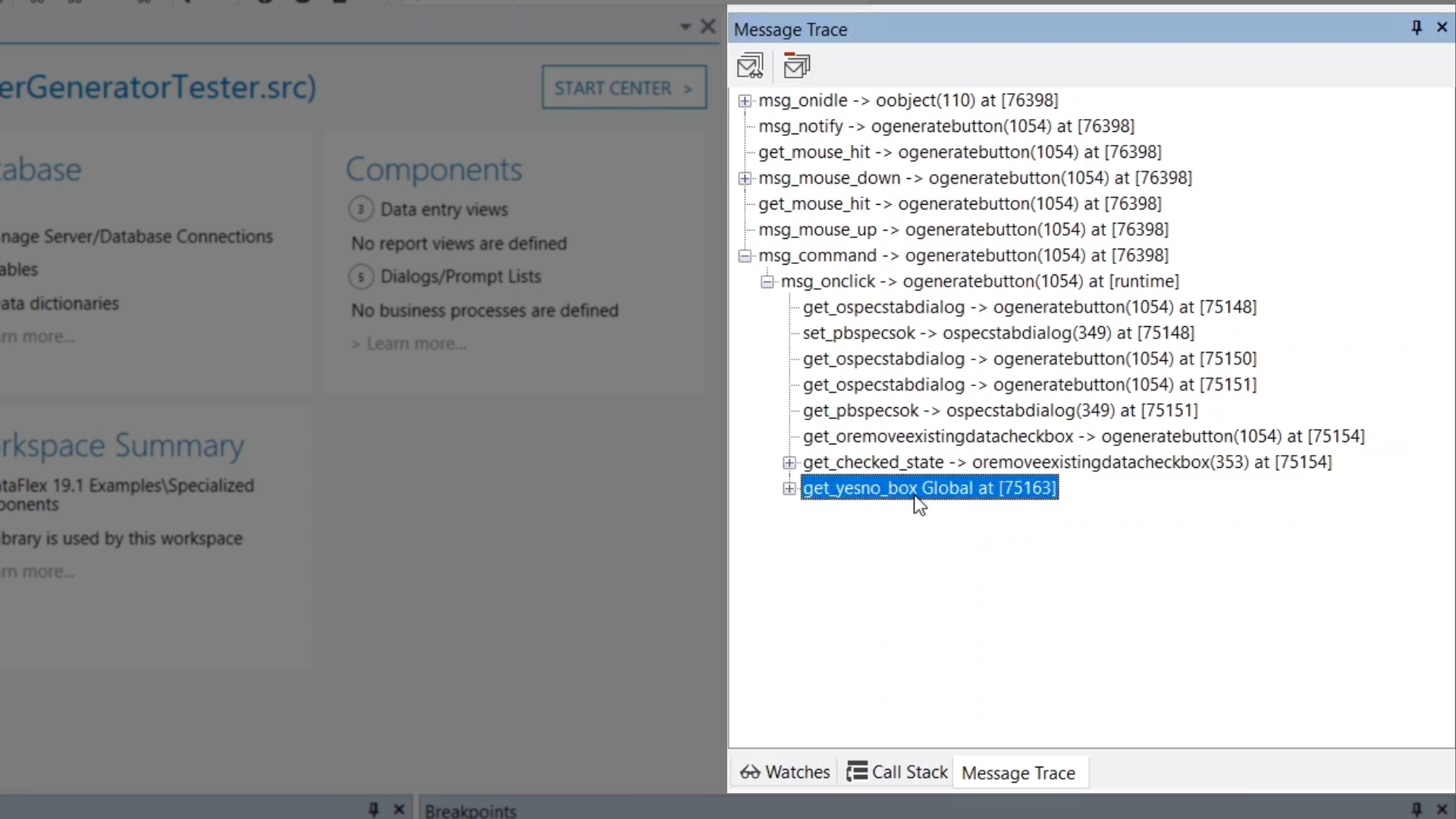Open the document tab list dropdown arrow
Viewport: 1456px width, 819px height.
click(x=686, y=27)
